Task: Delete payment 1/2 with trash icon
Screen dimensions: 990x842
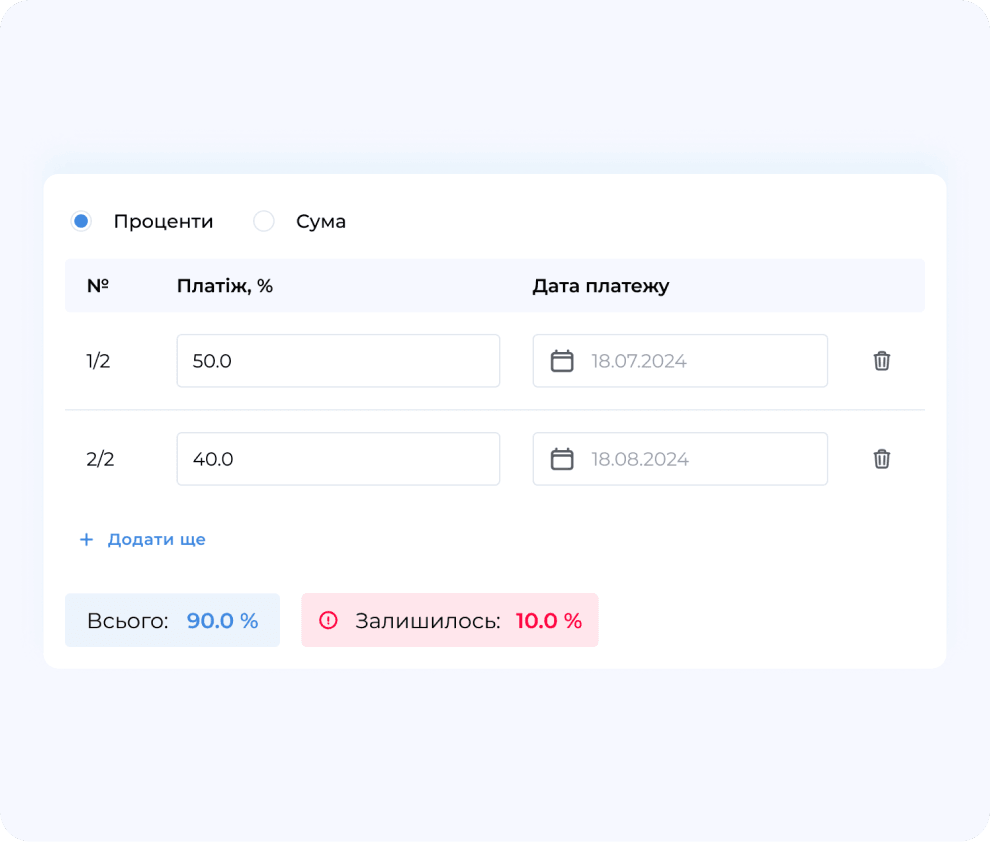Action: coord(881,361)
